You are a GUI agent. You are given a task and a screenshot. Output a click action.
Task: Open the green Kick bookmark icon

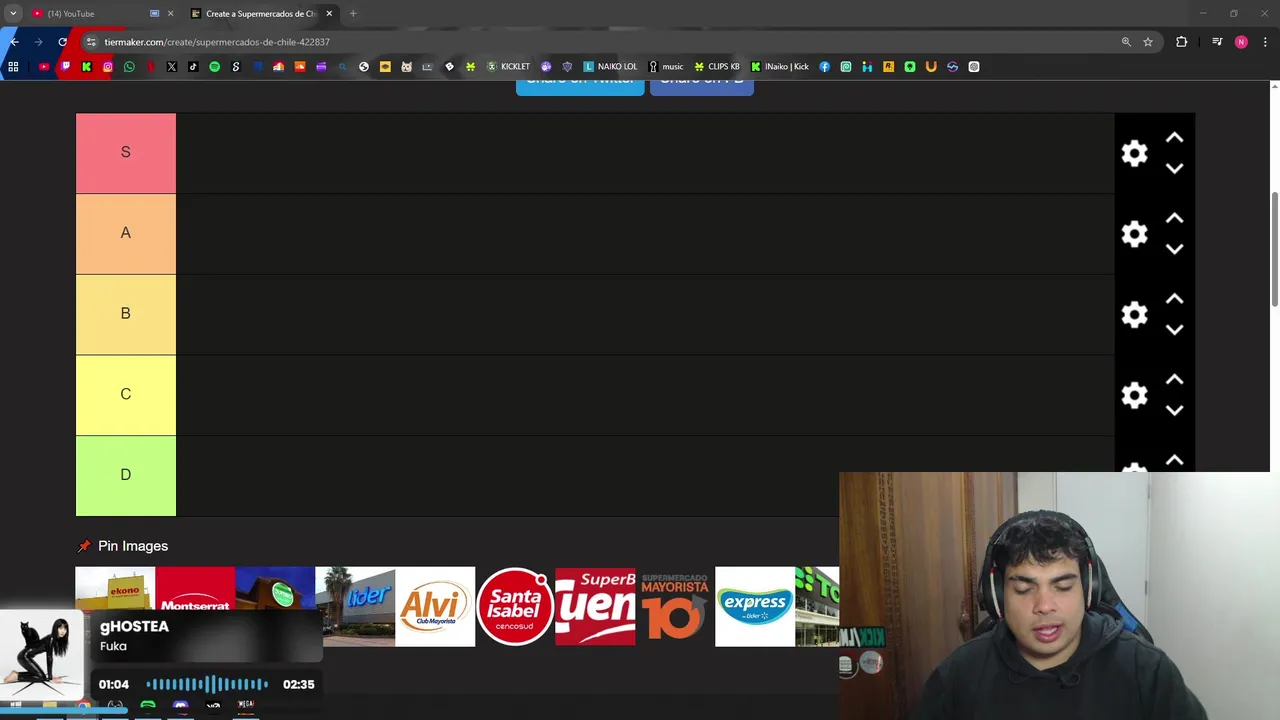pos(87,67)
